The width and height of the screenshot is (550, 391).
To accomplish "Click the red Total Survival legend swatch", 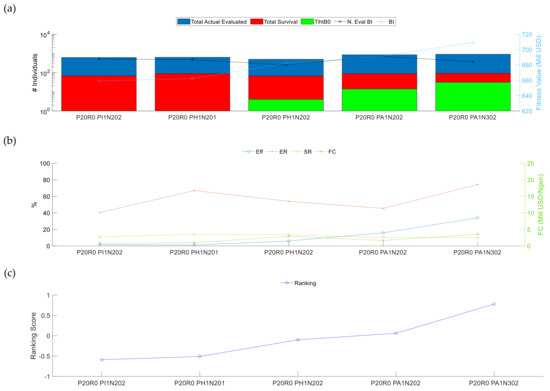I will (257, 22).
